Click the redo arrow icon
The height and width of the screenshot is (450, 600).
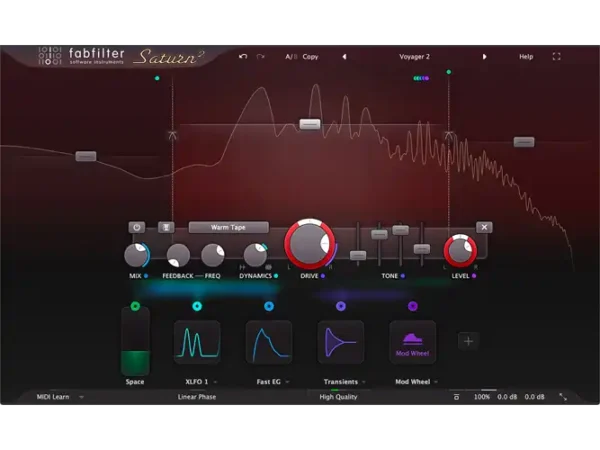tap(261, 57)
